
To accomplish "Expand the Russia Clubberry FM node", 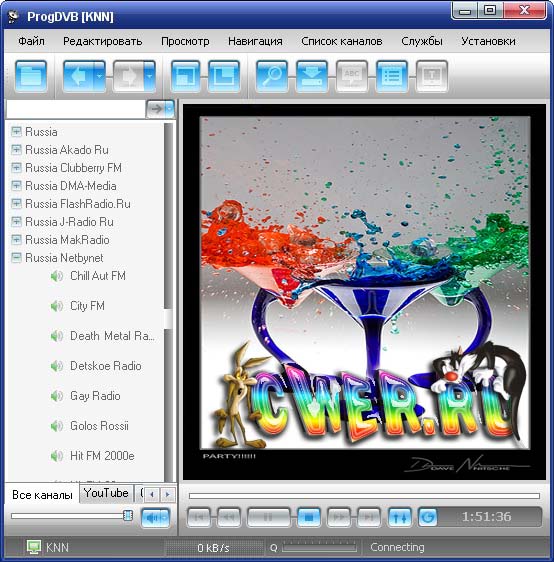I will pyautogui.click(x=16, y=168).
